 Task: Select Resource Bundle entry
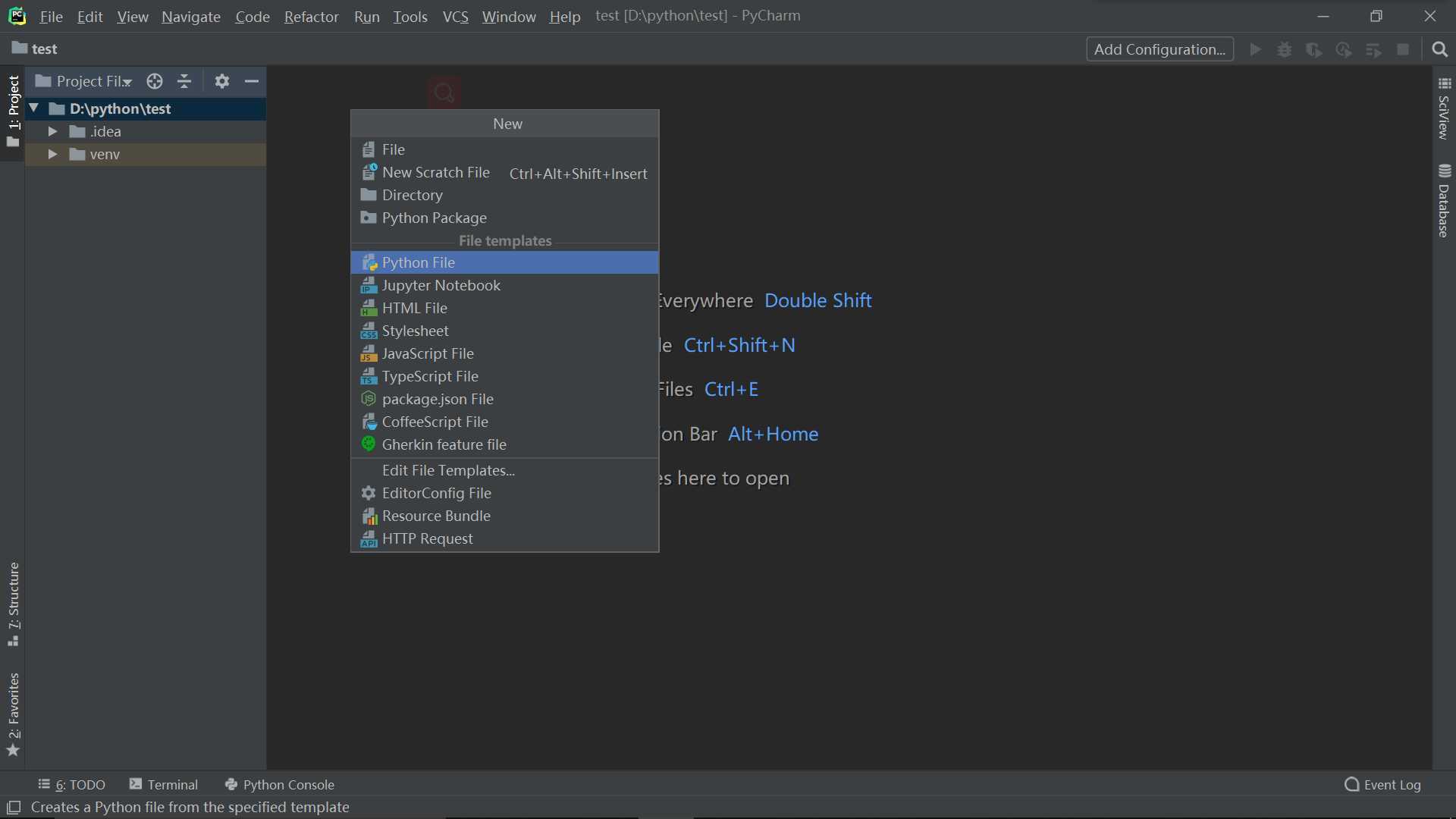click(504, 516)
